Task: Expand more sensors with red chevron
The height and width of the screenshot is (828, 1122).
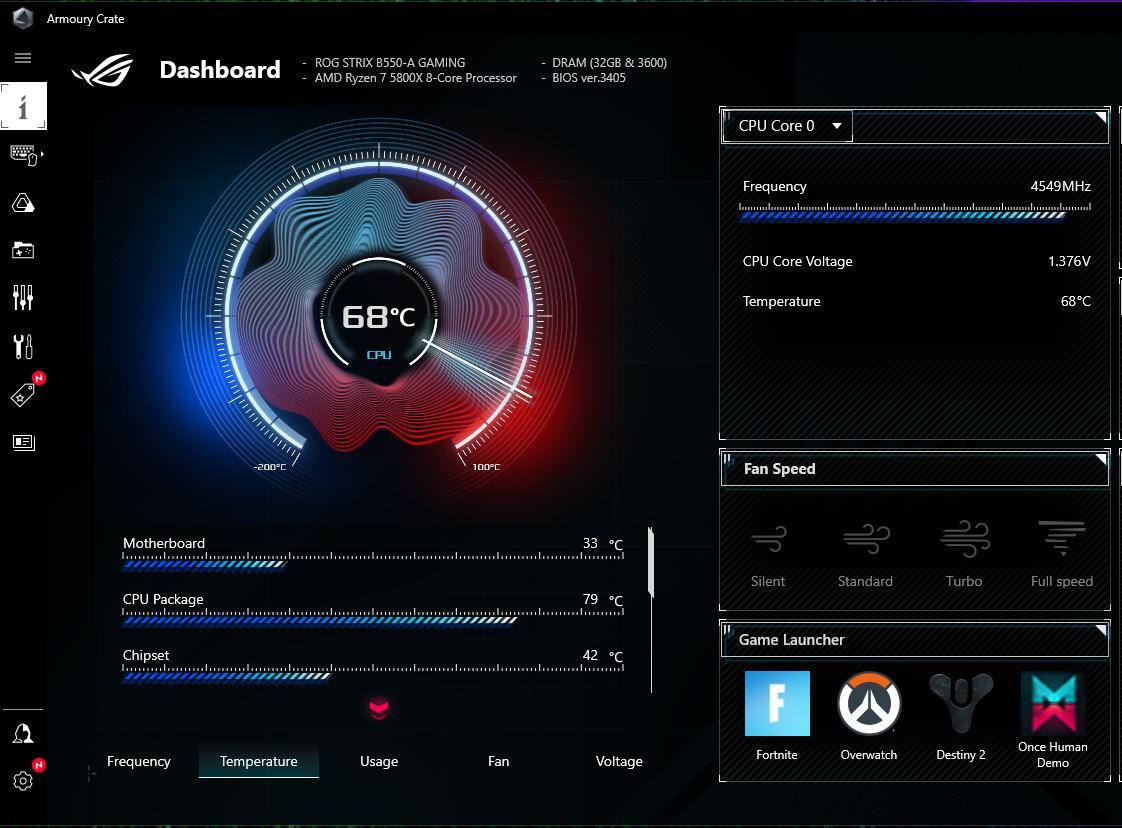Action: [x=379, y=710]
